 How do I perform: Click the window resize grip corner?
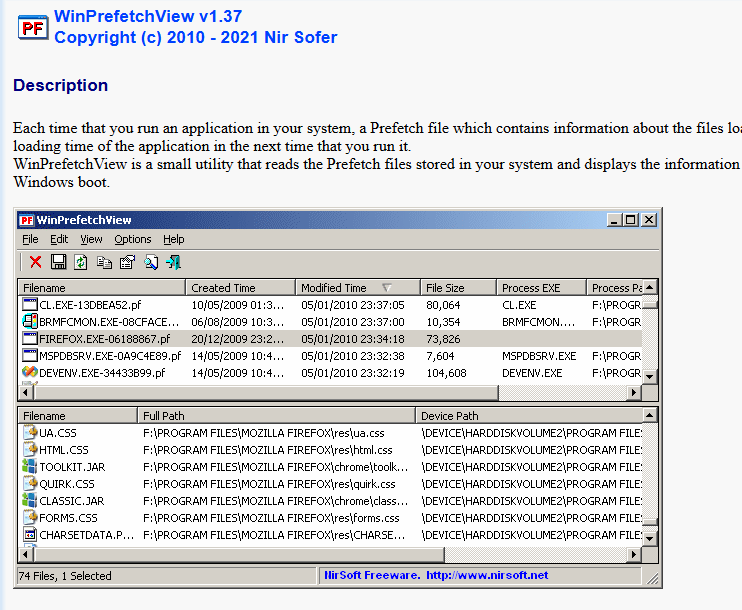(x=652, y=578)
